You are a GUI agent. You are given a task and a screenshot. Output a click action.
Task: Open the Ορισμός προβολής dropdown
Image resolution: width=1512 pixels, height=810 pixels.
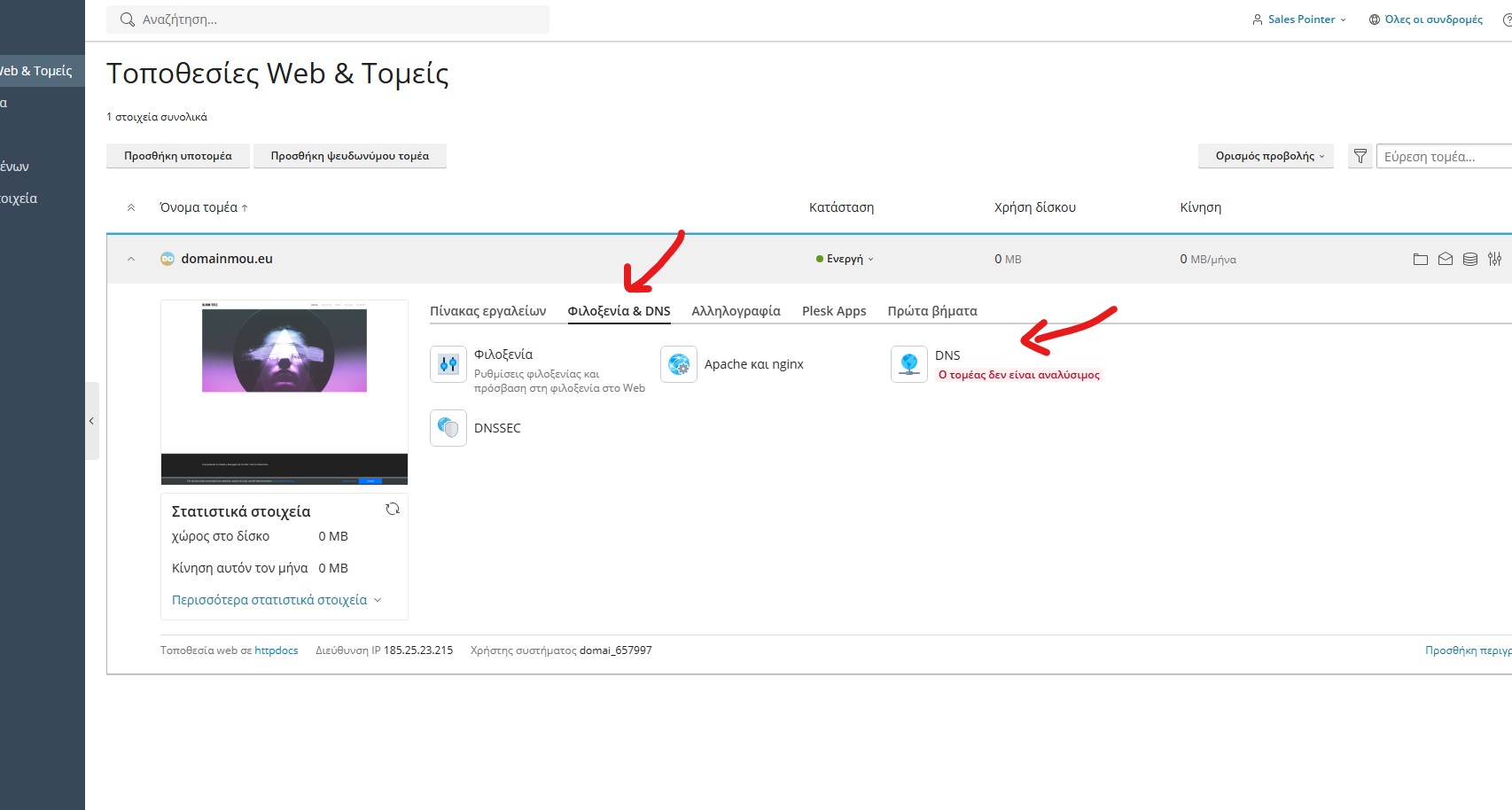[x=1266, y=156]
